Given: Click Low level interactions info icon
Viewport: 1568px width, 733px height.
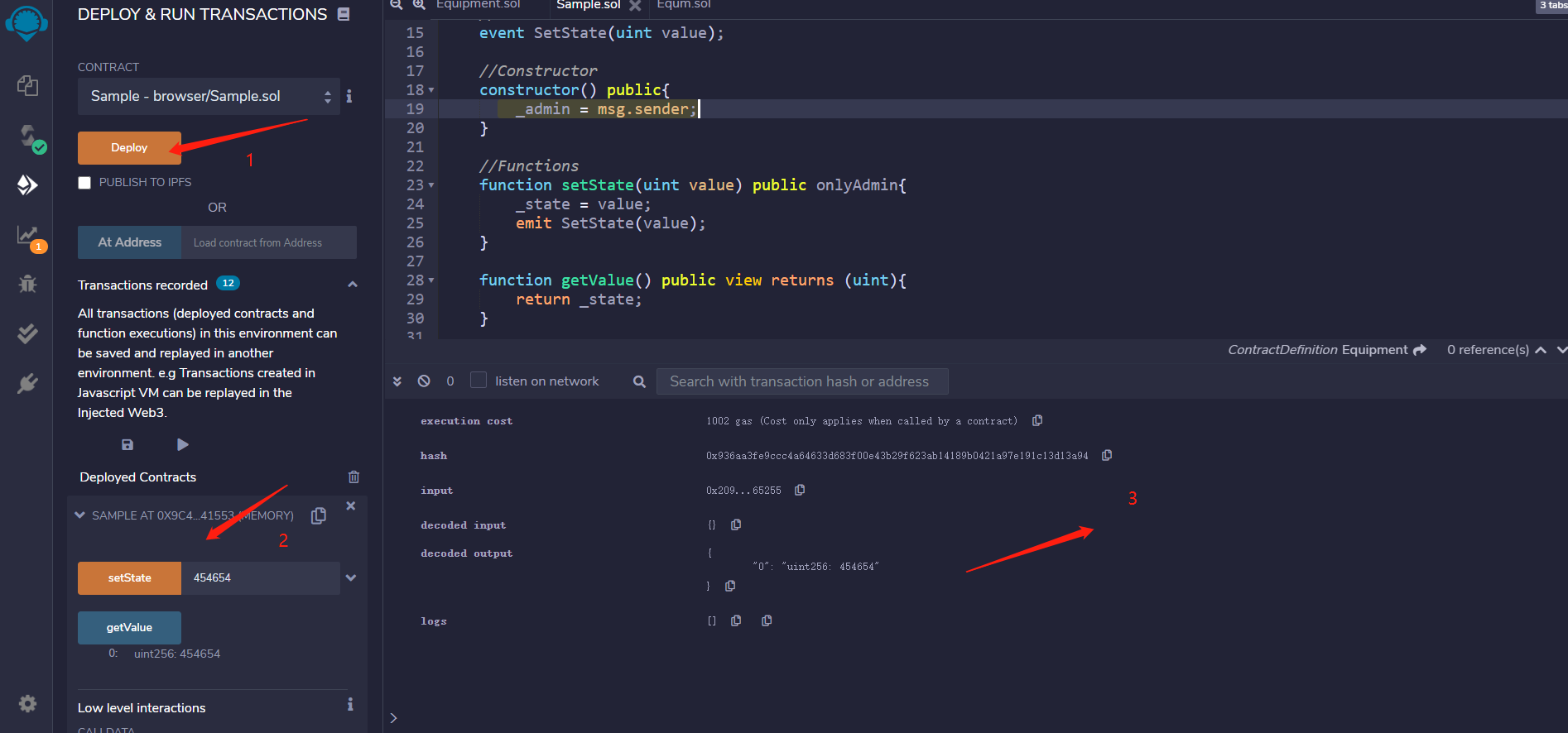Looking at the screenshot, I should click(x=350, y=704).
